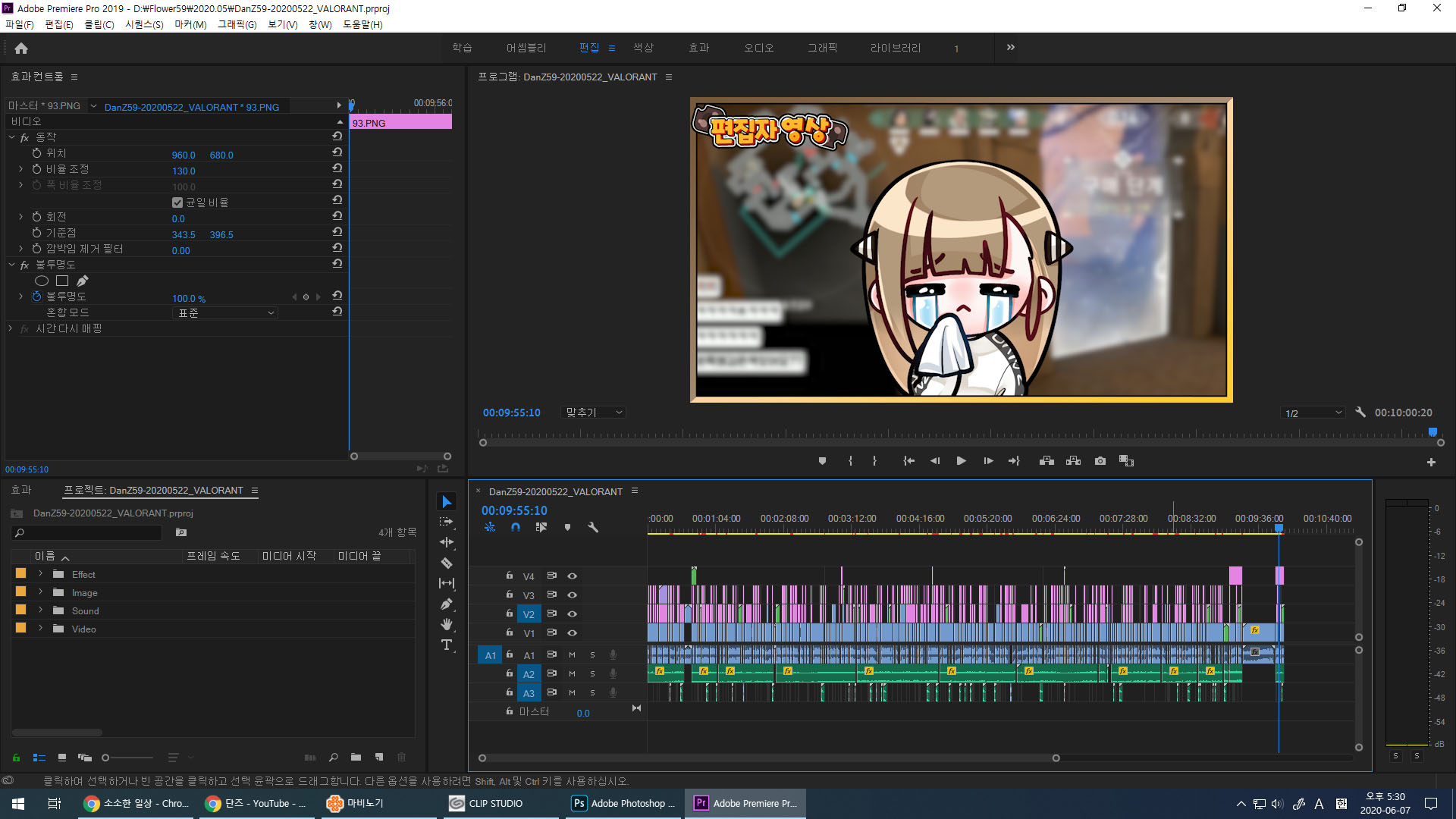Click the opacity value 100.0 %
The width and height of the screenshot is (1456, 819).
[x=188, y=298]
